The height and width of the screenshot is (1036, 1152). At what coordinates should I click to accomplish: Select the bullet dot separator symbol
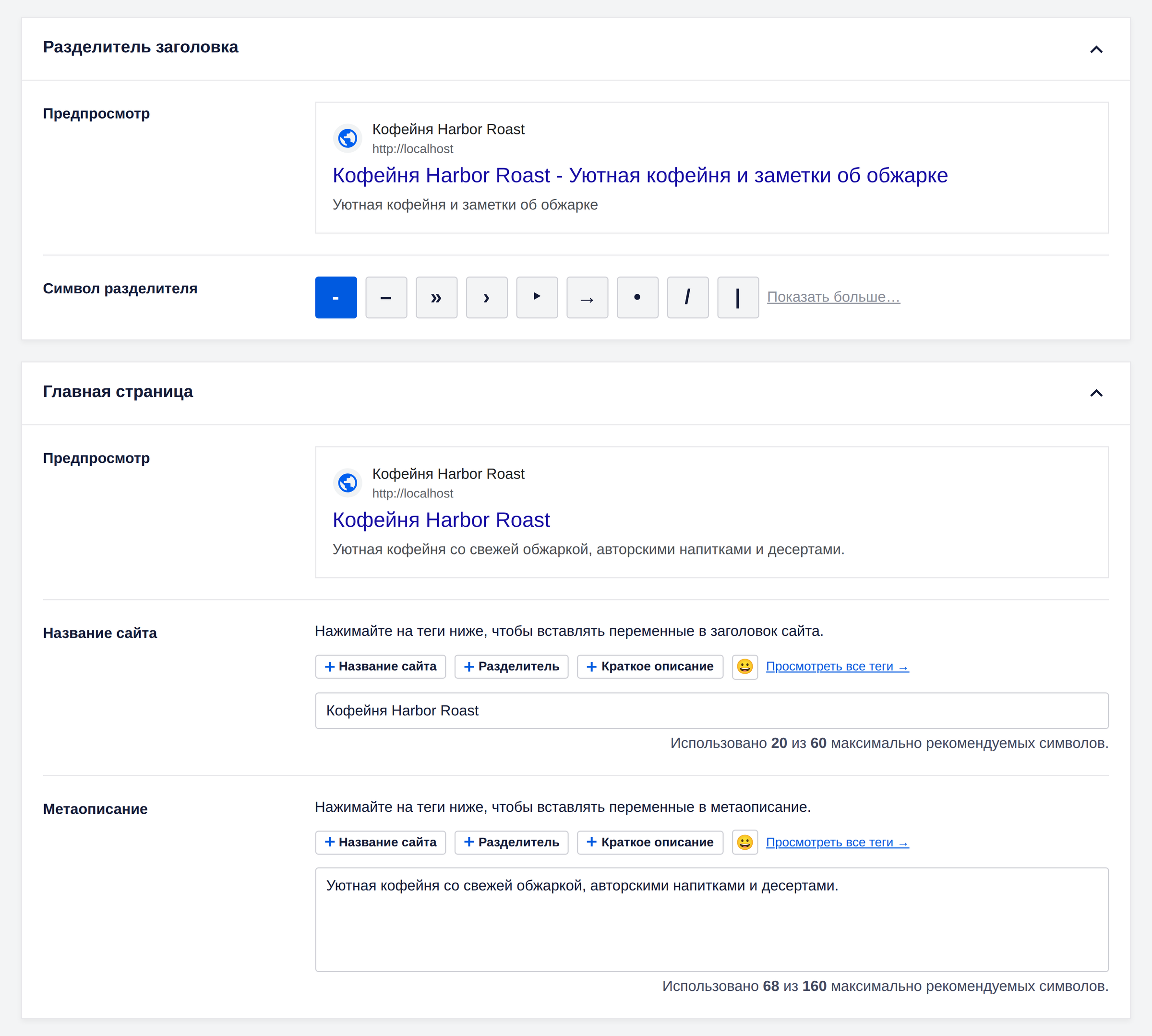(637, 297)
